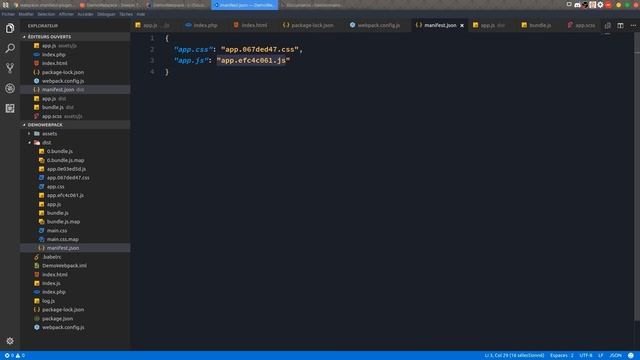This screenshot has width=640, height=360.
Task: Open the Fichier menu
Action: point(8,14)
